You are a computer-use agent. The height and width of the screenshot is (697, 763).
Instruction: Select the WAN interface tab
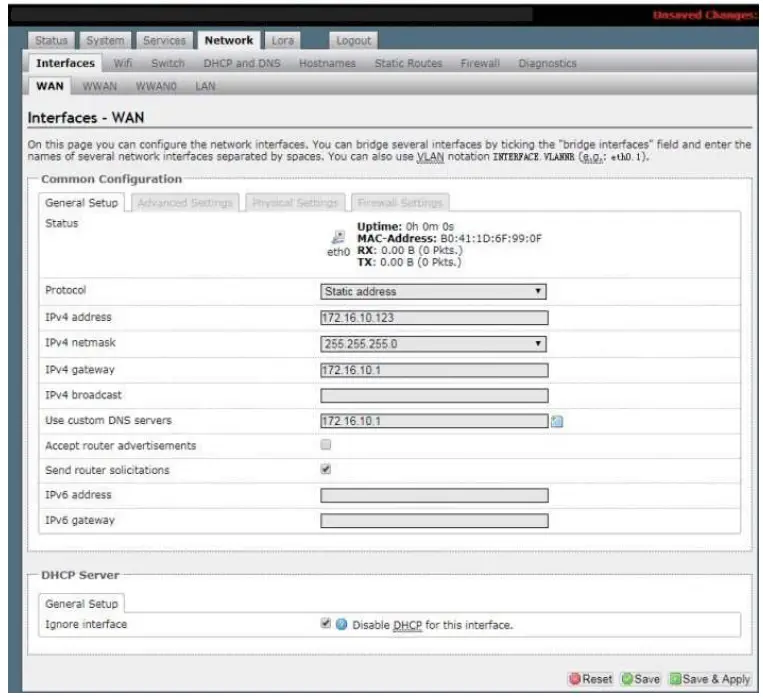pos(50,86)
